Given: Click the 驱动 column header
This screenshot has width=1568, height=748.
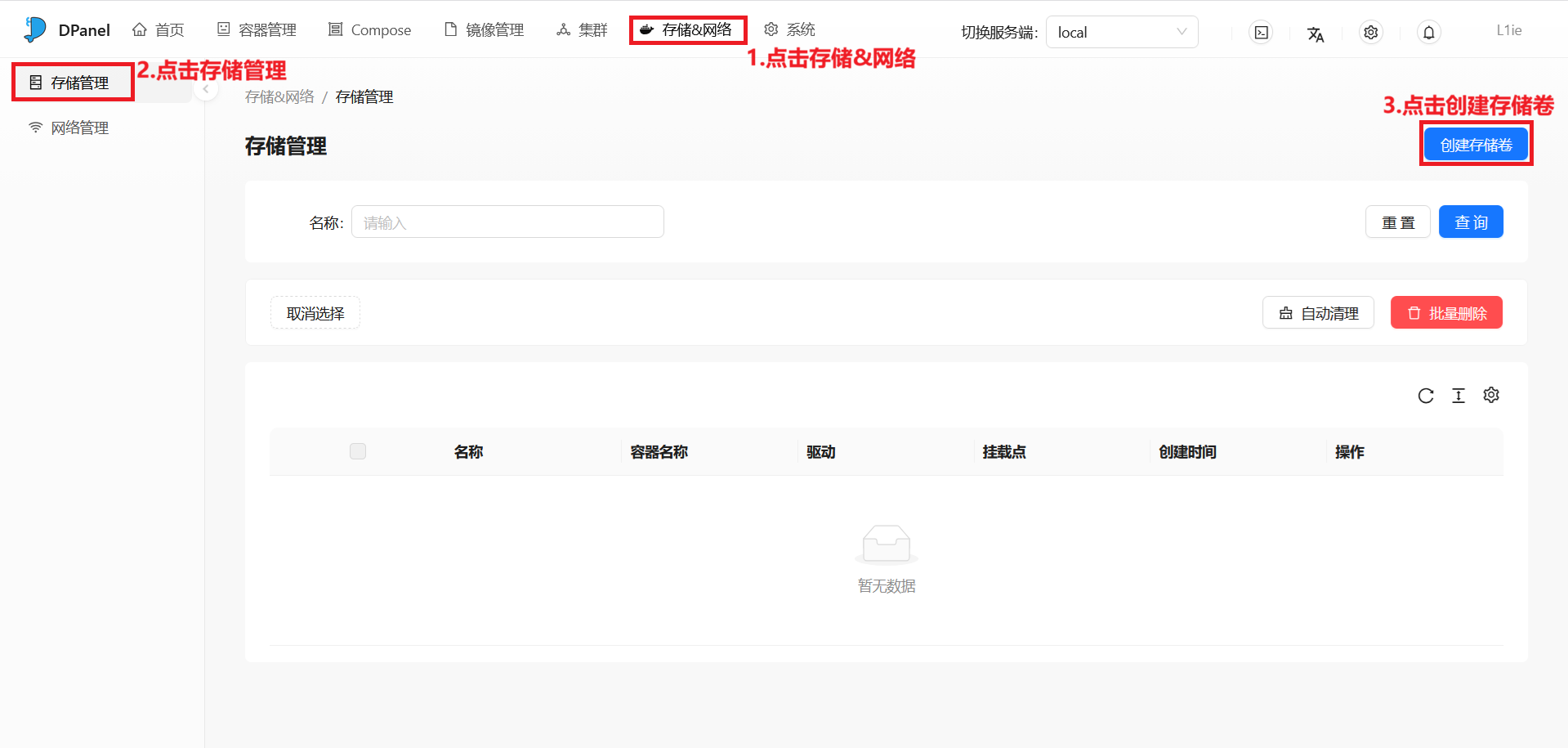Looking at the screenshot, I should point(820,452).
